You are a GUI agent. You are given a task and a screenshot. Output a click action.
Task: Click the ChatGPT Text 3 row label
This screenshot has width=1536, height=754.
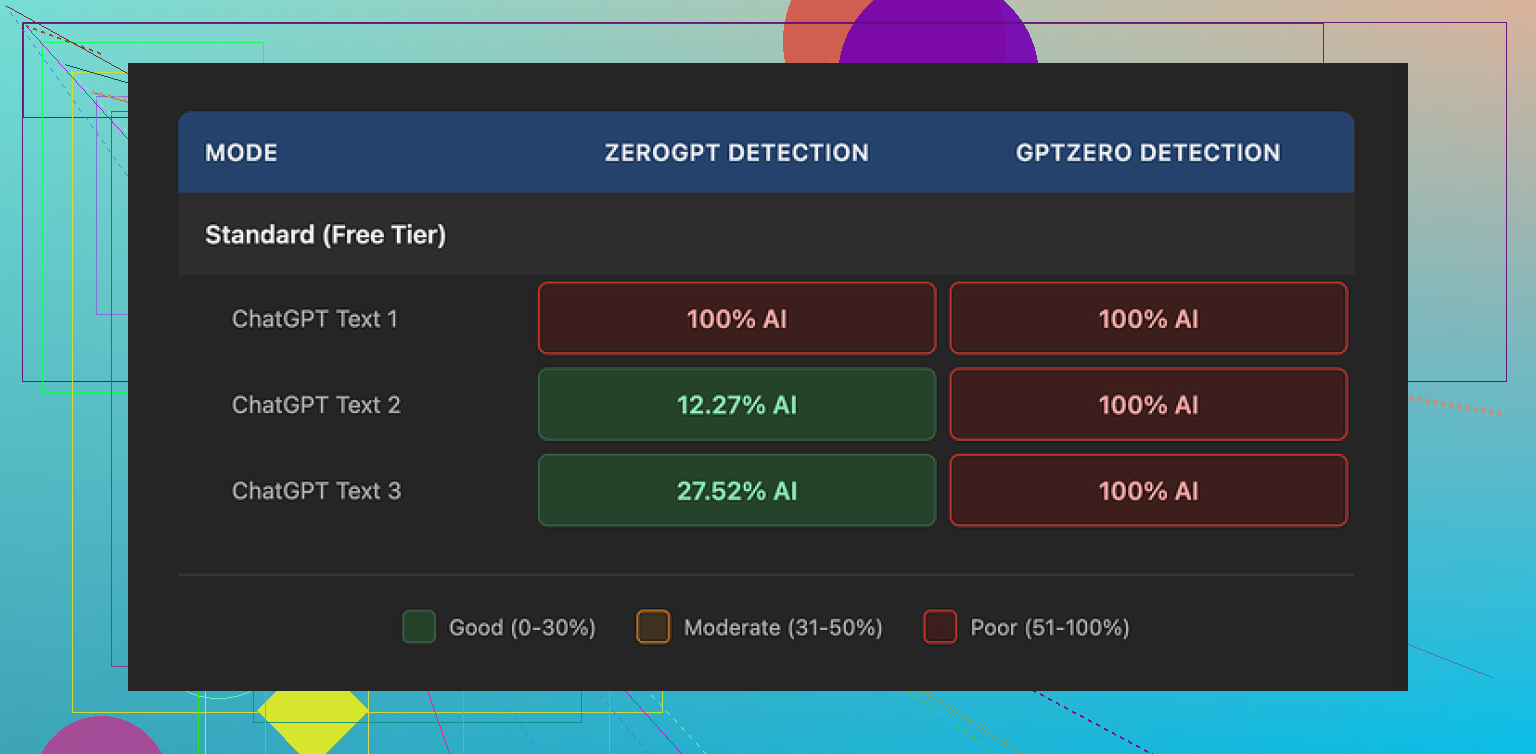pos(316,491)
